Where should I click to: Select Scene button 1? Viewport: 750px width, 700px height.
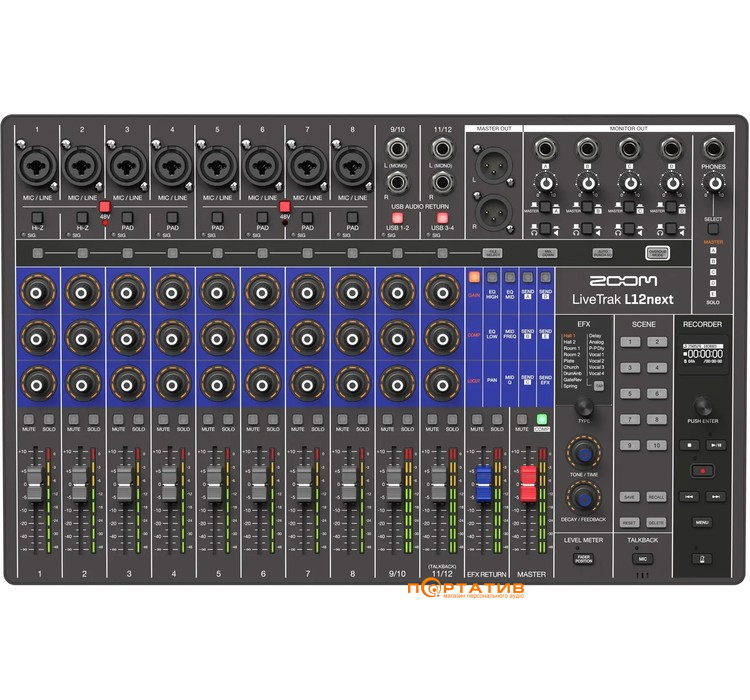pos(630,342)
